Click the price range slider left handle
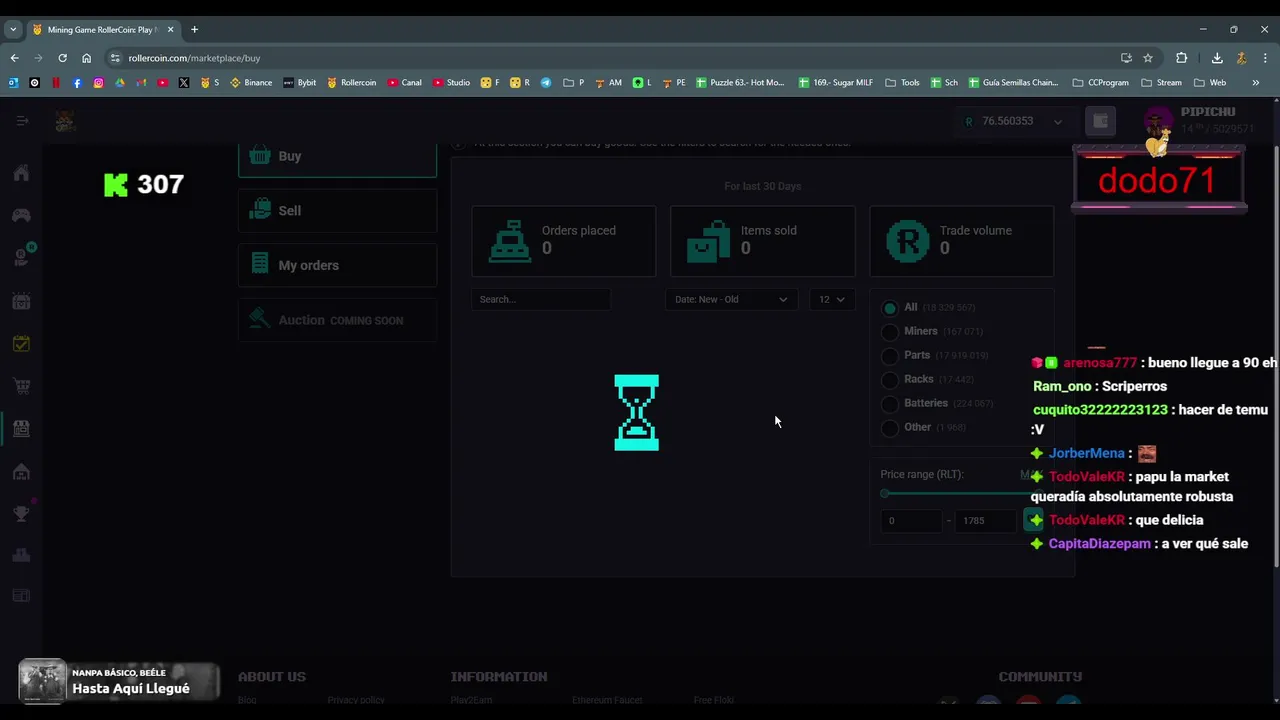This screenshot has height=720, width=1280. (885, 494)
